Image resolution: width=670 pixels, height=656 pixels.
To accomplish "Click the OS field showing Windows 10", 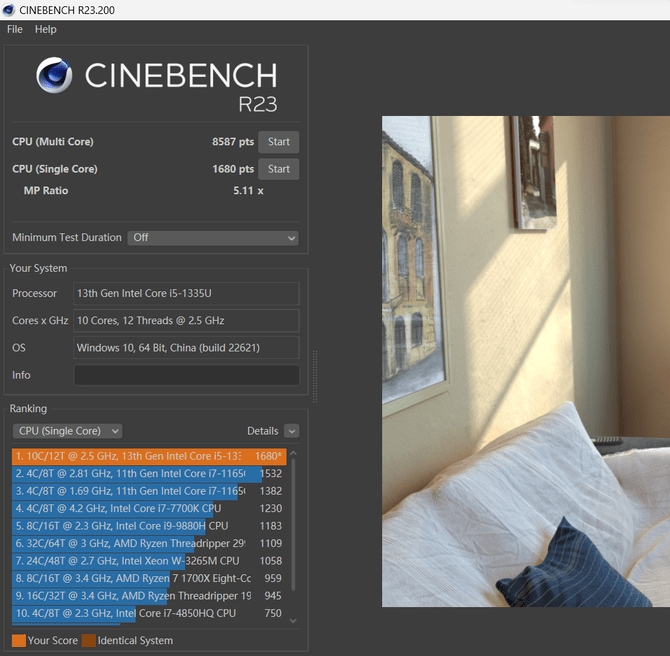I will [x=186, y=348].
